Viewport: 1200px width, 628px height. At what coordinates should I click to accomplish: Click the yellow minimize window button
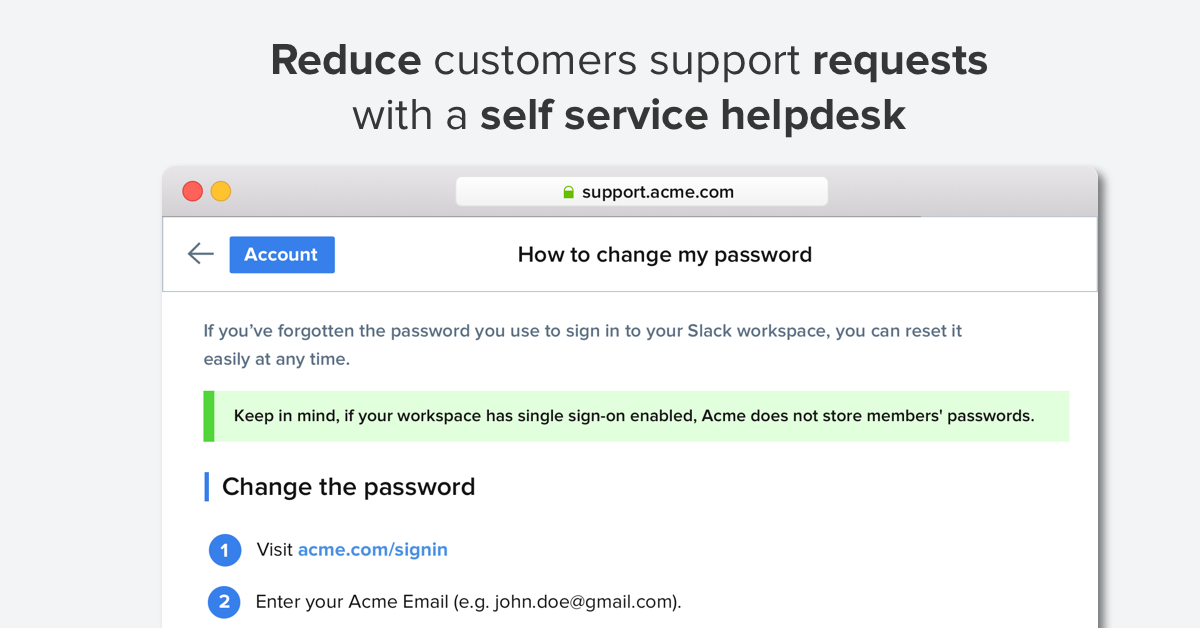pos(221,191)
